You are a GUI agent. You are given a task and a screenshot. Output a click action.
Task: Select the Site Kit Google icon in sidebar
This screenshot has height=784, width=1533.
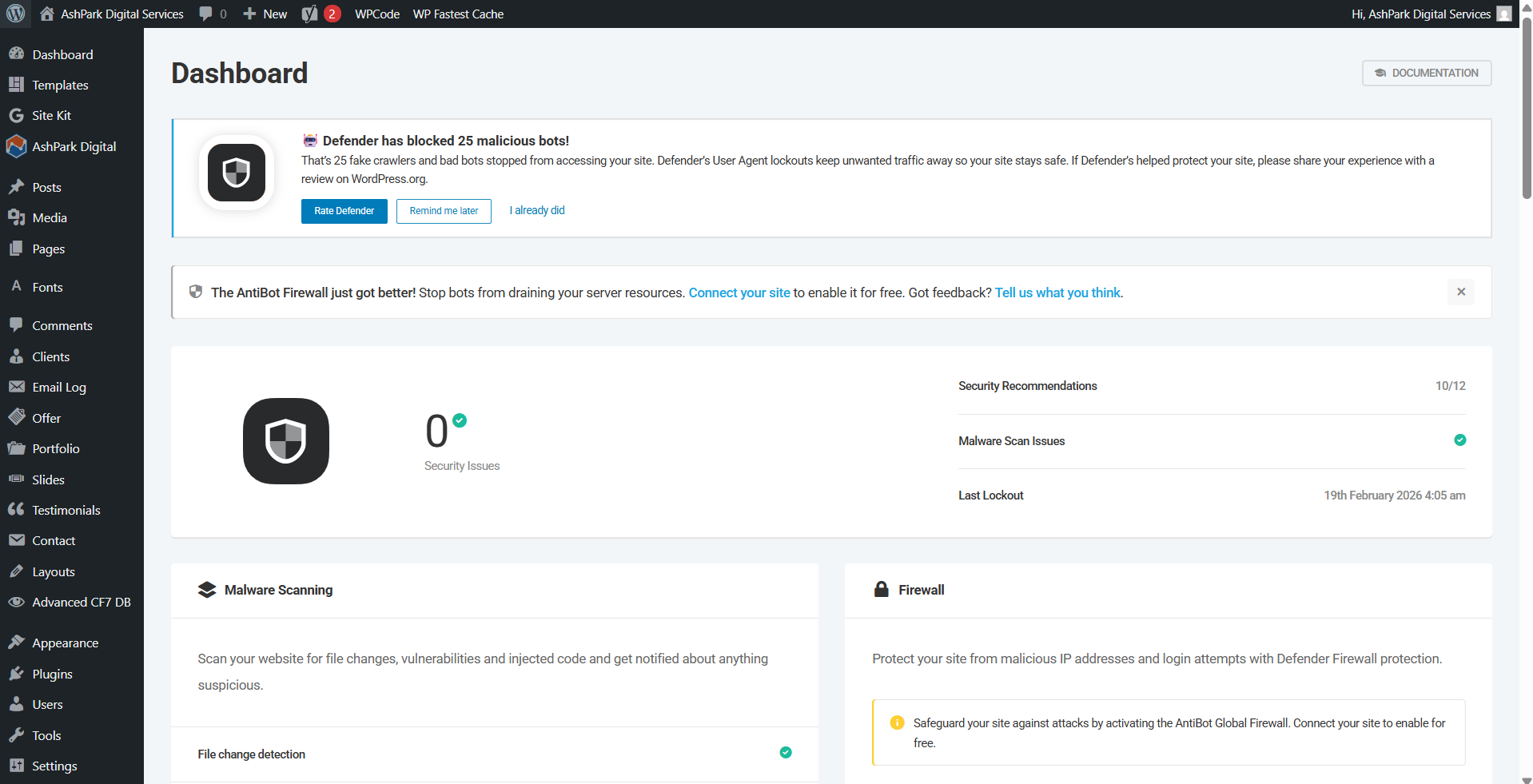pos(17,115)
